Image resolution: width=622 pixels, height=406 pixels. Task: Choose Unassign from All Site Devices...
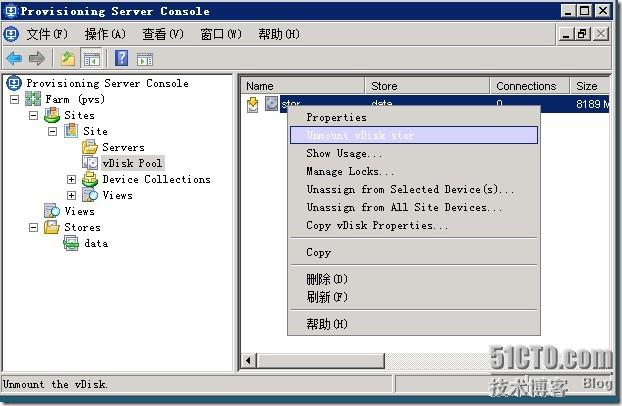414,207
